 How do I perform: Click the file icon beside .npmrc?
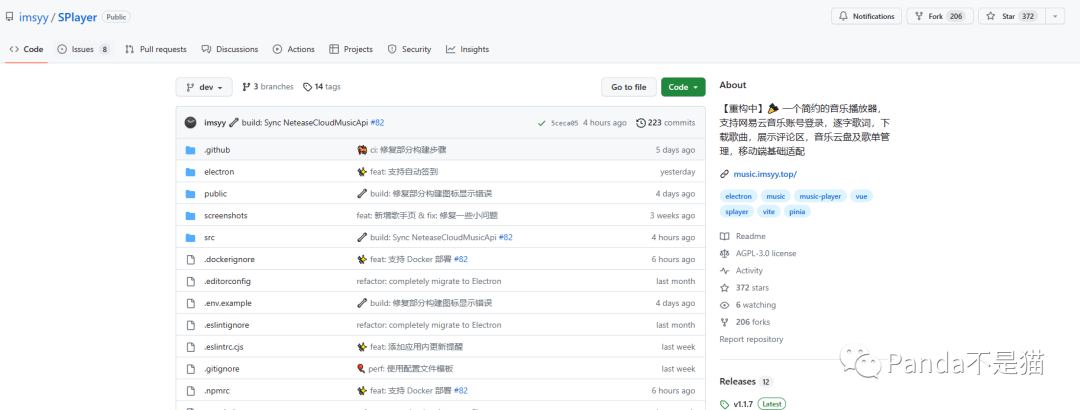pyautogui.click(x=191, y=391)
